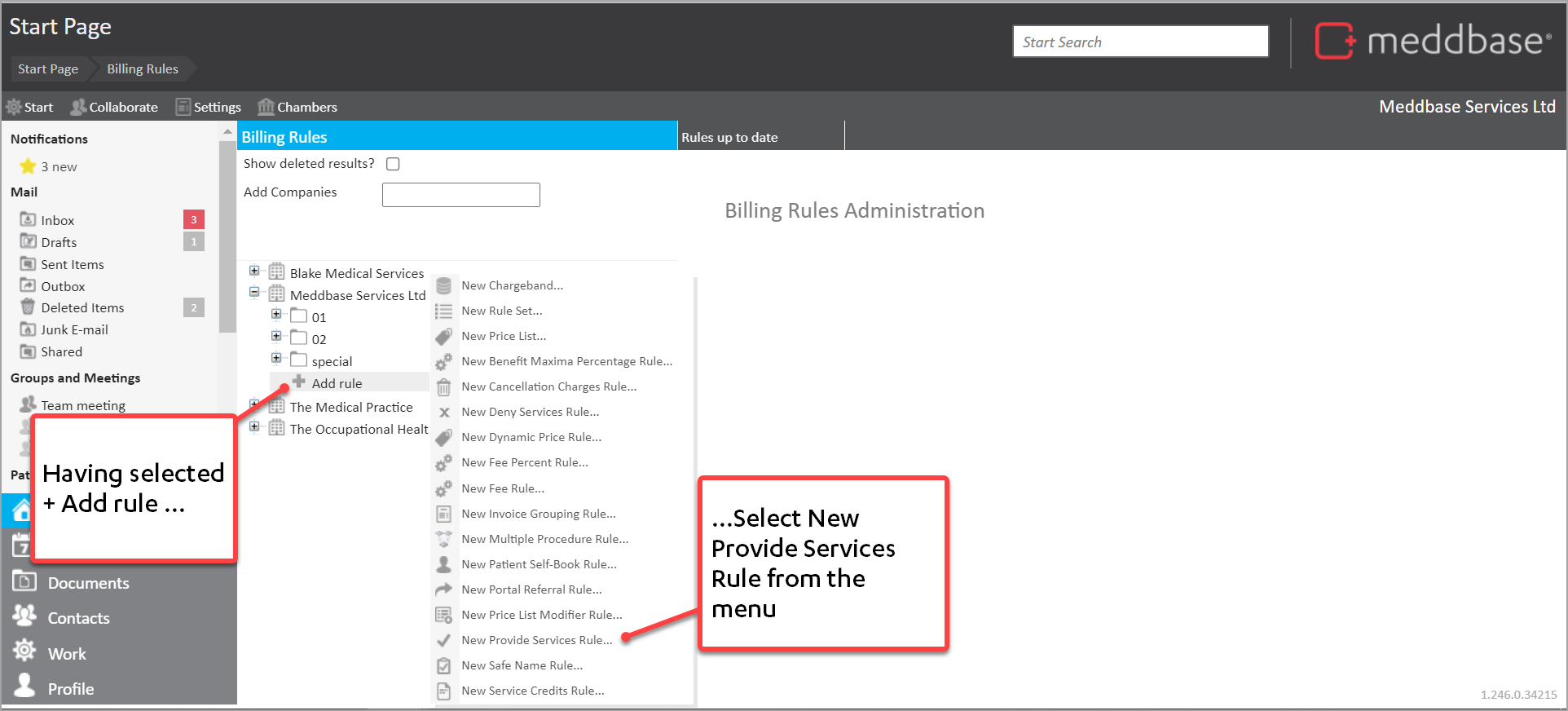Collapse the Meddbase Services Ltd node
This screenshot has width=1568, height=711.
click(254, 293)
